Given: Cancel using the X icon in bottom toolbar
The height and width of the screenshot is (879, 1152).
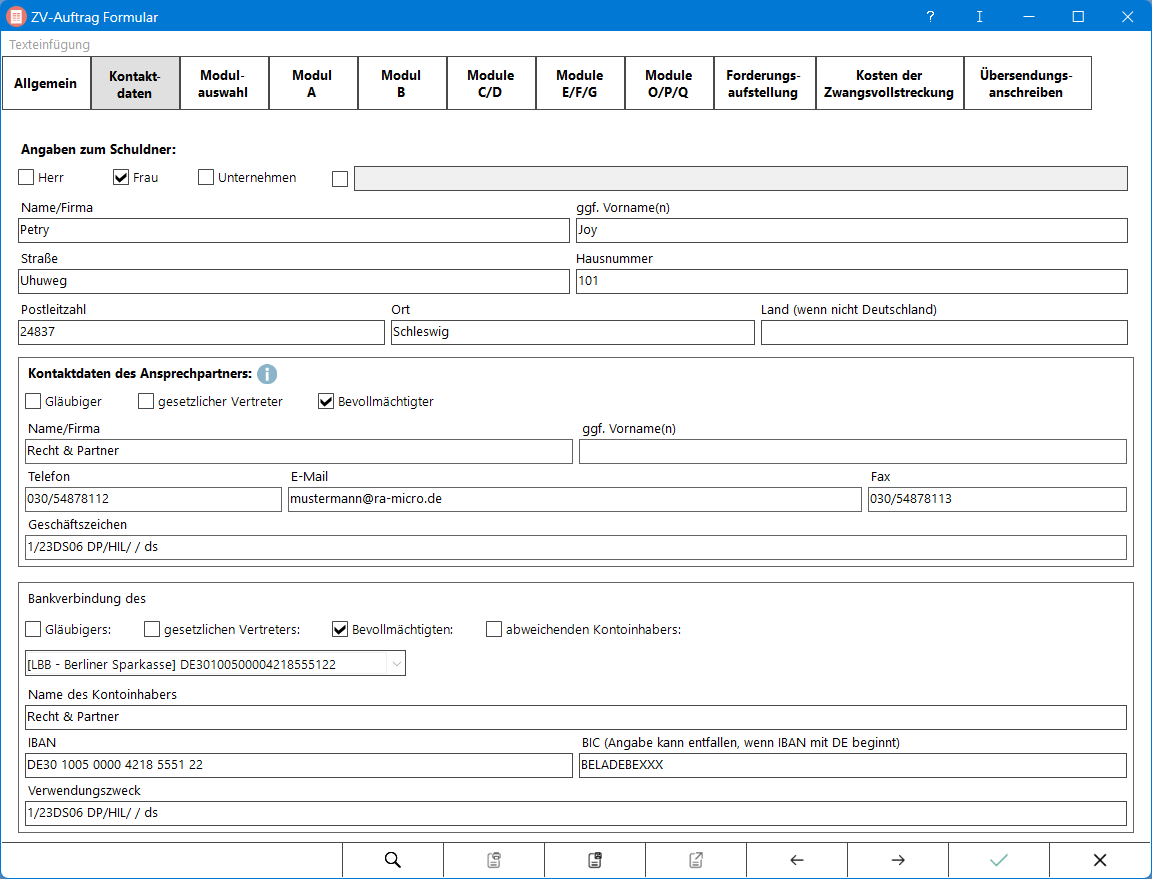Looking at the screenshot, I should 1100,860.
